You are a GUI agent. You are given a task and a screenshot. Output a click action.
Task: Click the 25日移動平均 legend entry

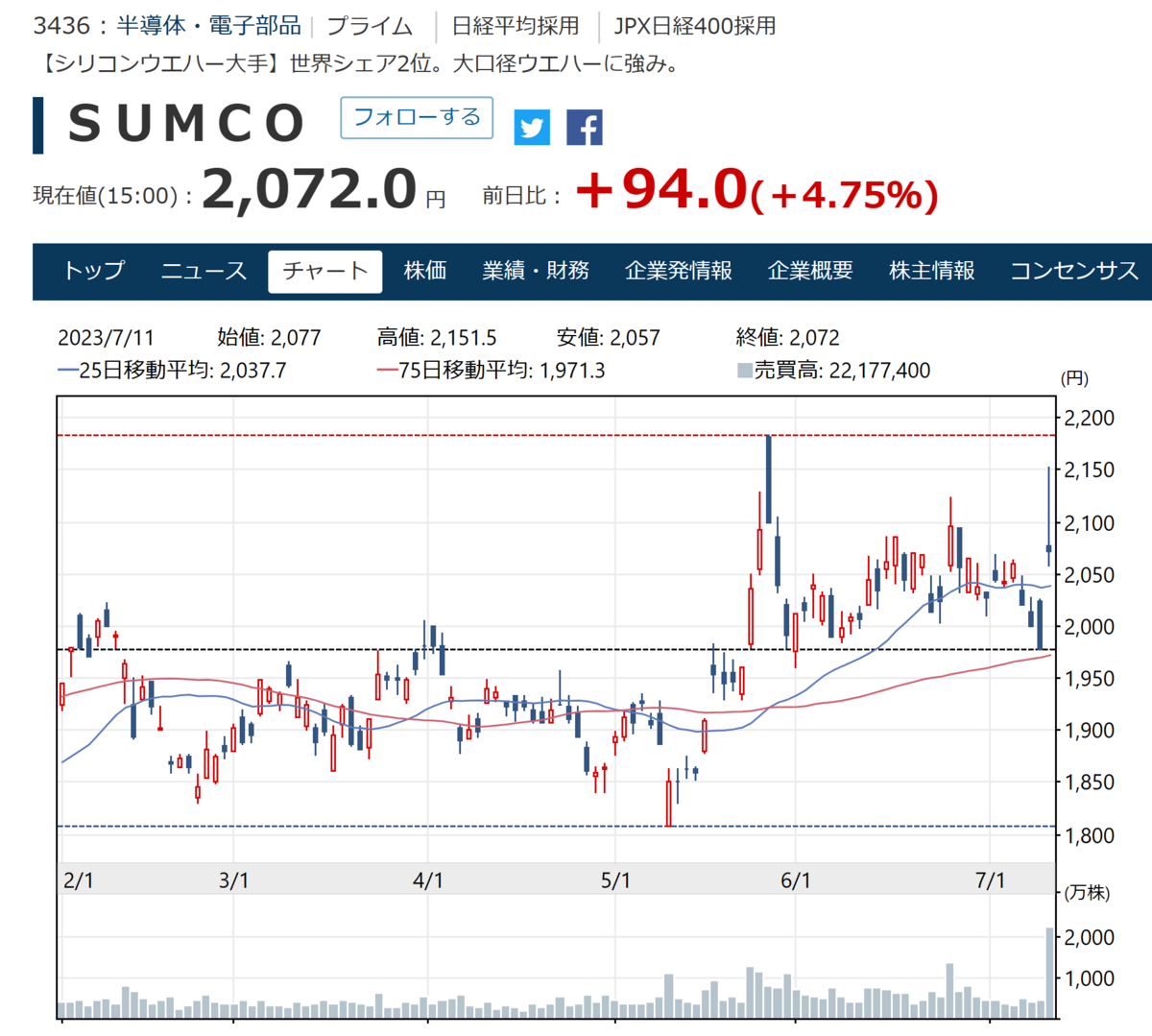click(x=172, y=371)
